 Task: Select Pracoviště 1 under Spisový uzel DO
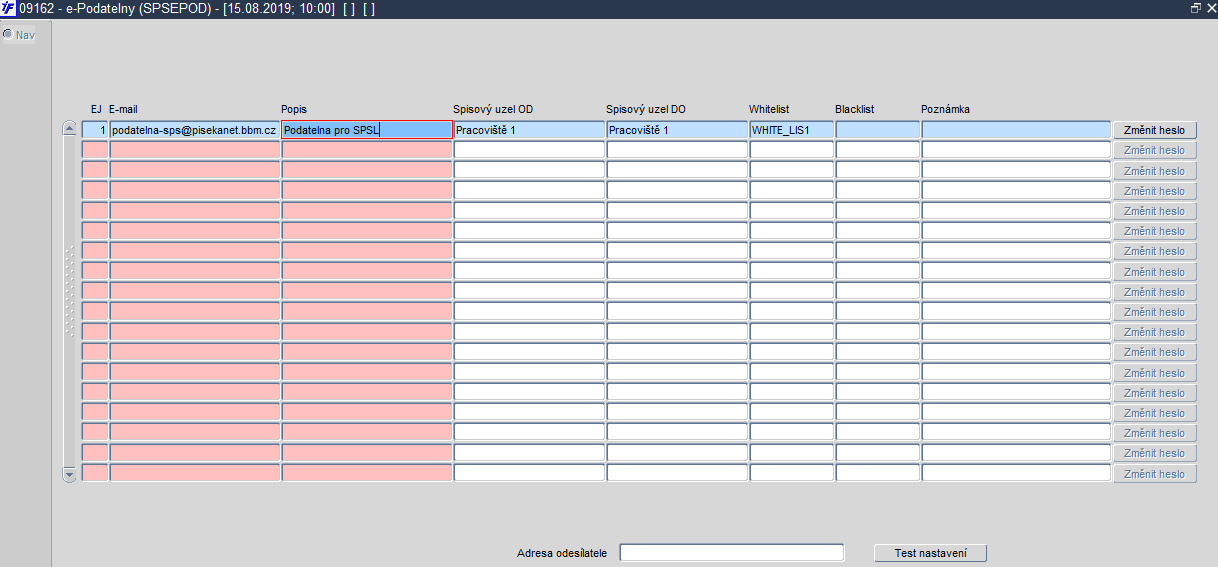click(677, 130)
